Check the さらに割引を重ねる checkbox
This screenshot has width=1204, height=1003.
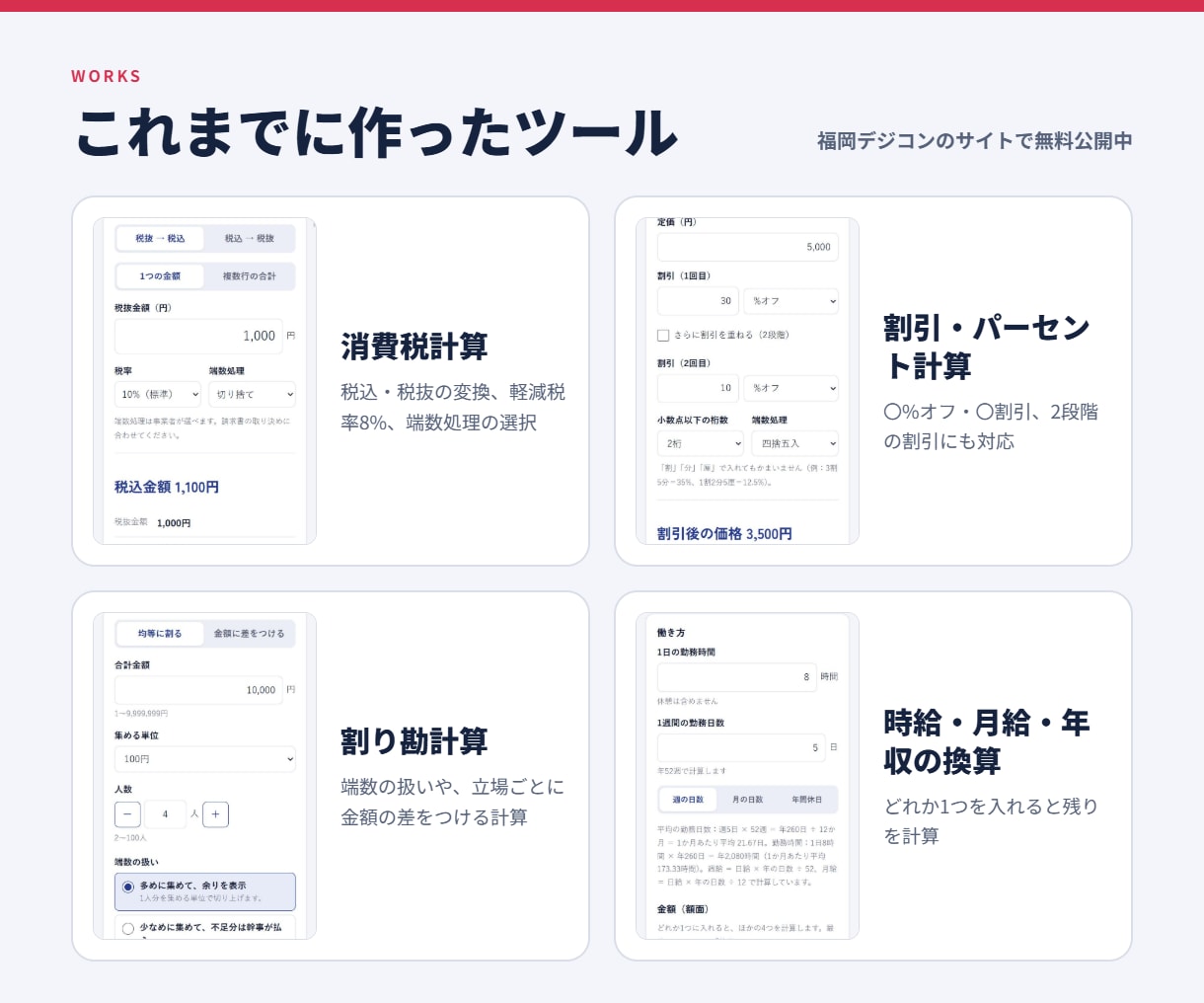663,336
